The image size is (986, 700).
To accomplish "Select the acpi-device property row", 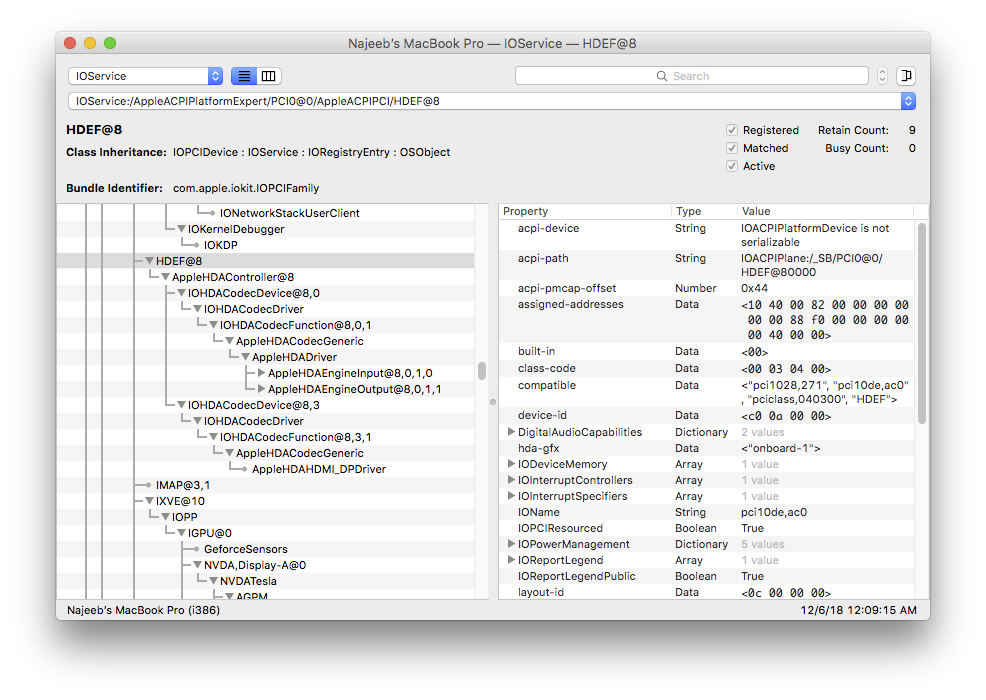I will click(707, 235).
